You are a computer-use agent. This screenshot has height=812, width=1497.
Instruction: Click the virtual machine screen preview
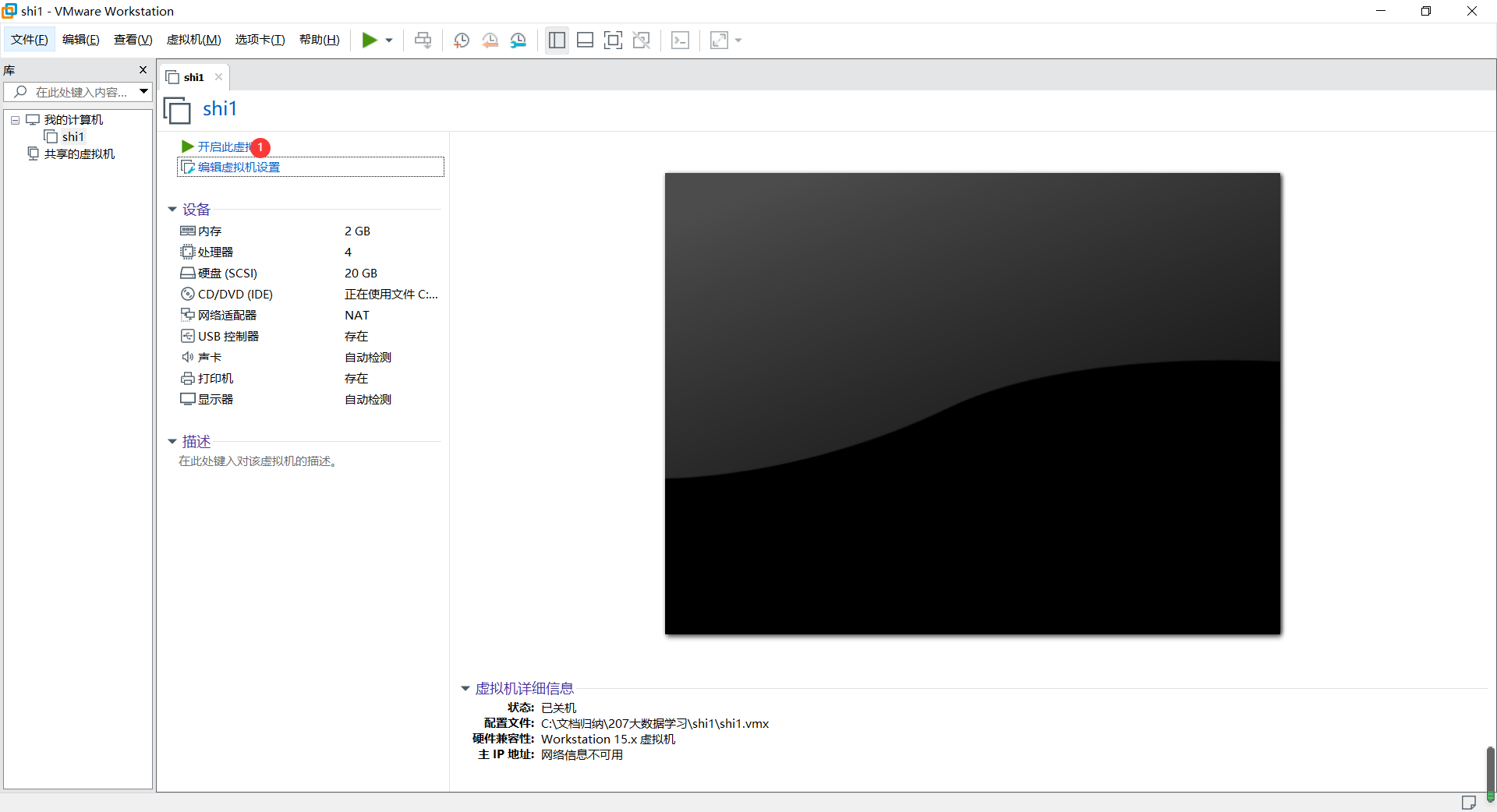click(x=972, y=404)
